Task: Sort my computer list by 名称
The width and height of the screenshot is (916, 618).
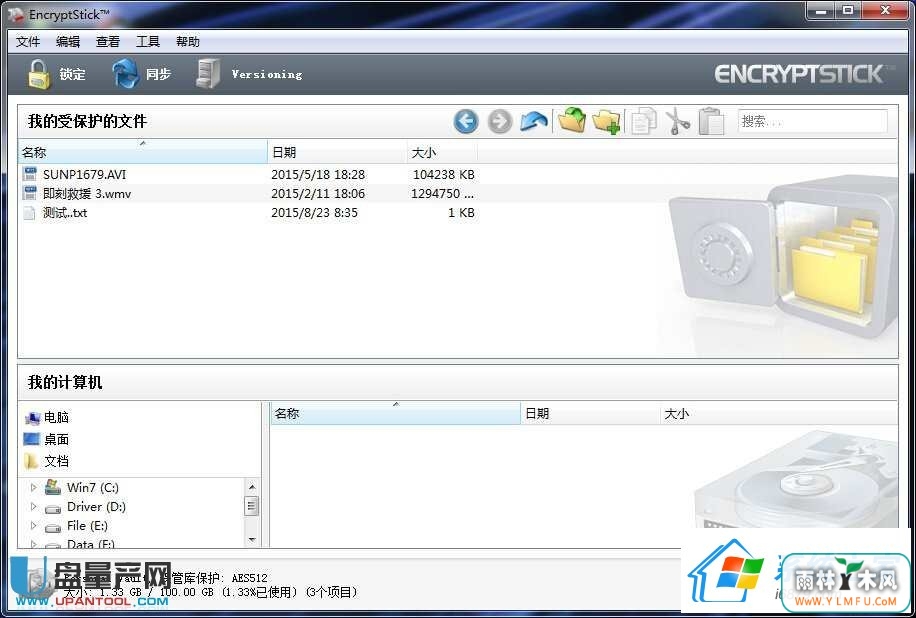Action: click(x=395, y=414)
